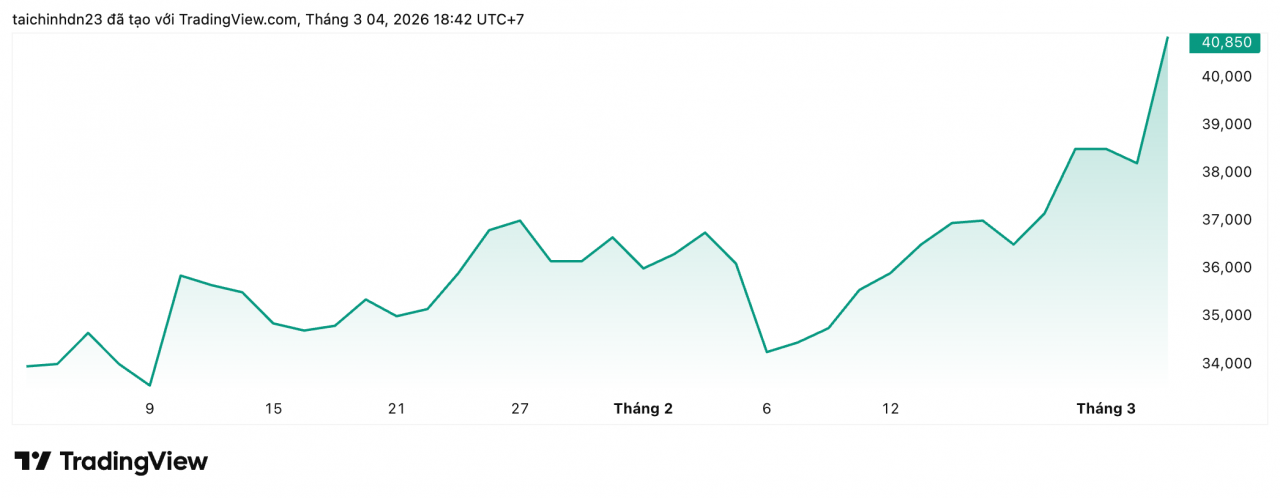The image size is (1280, 498).
Task: Click the date label 12 on time axis
Action: coord(890,408)
